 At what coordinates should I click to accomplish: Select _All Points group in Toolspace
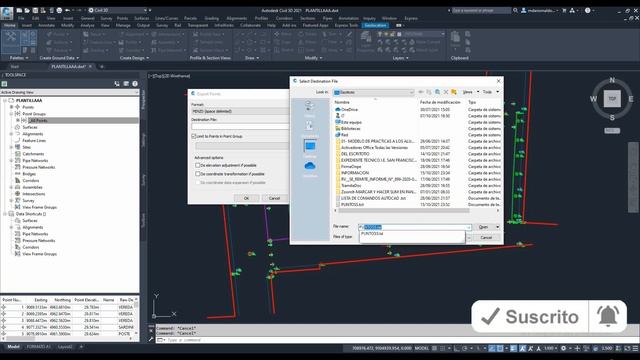pyautogui.click(x=83, y=120)
